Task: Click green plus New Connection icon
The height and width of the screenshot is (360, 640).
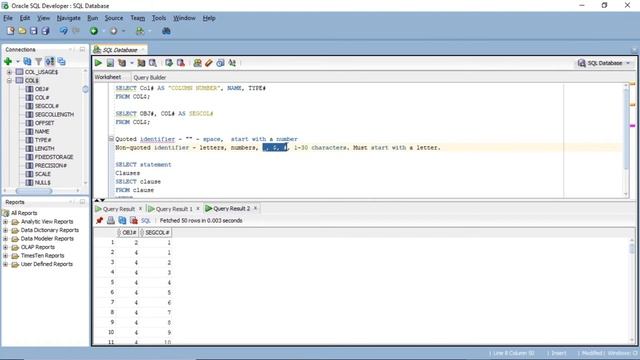Action: 8,62
